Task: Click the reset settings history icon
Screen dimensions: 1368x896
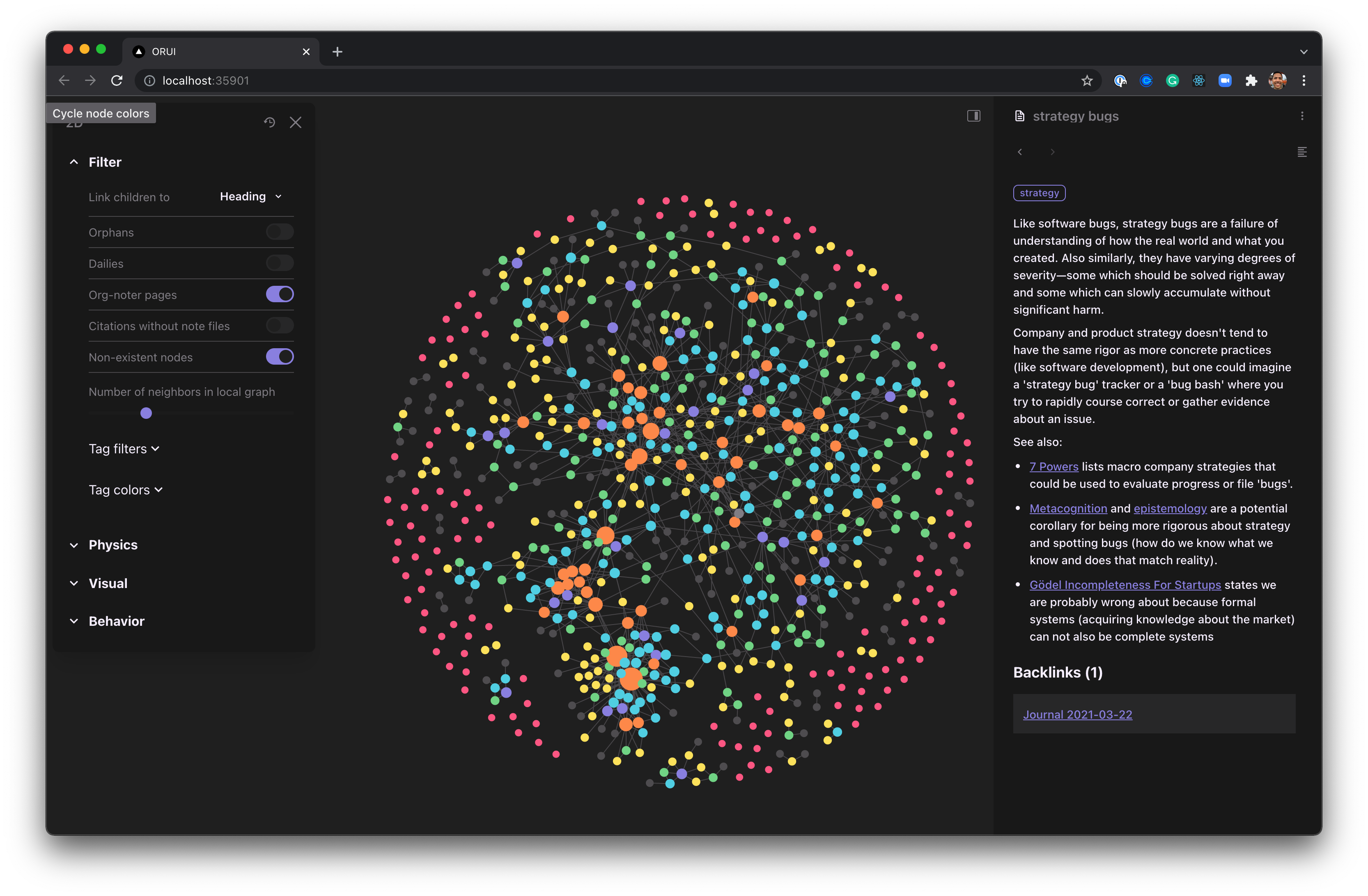Action: tap(270, 122)
